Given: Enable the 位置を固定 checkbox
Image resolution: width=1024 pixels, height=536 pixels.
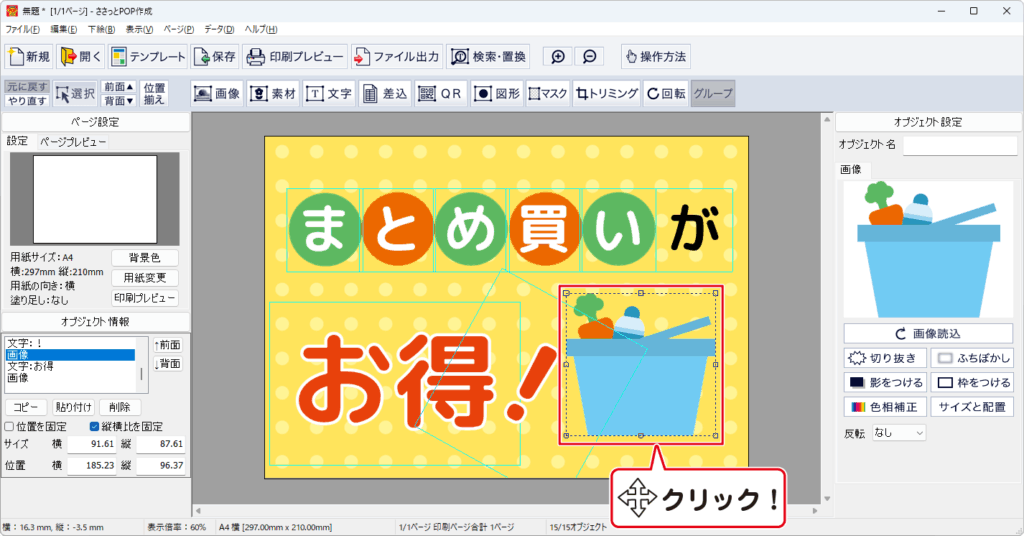Looking at the screenshot, I should coord(10,427).
